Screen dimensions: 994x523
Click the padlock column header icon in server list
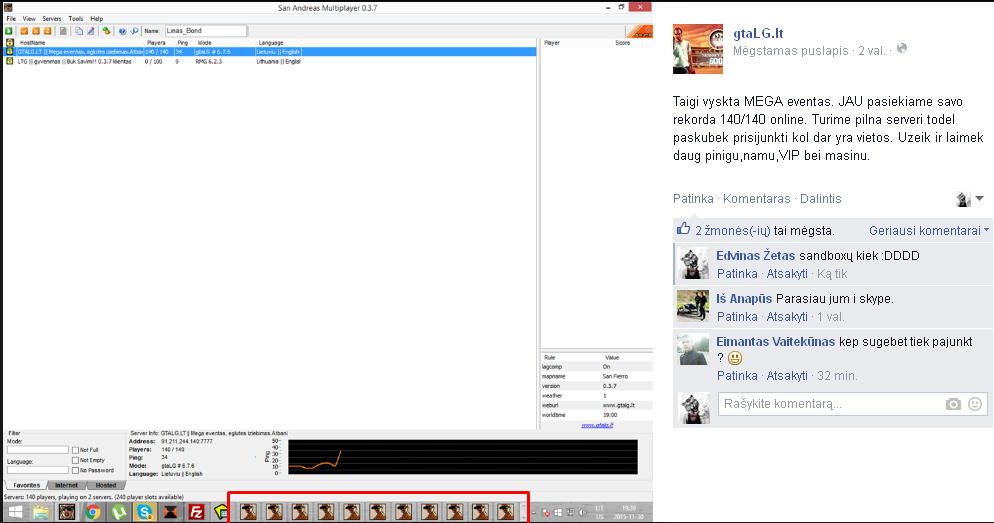click(10, 42)
